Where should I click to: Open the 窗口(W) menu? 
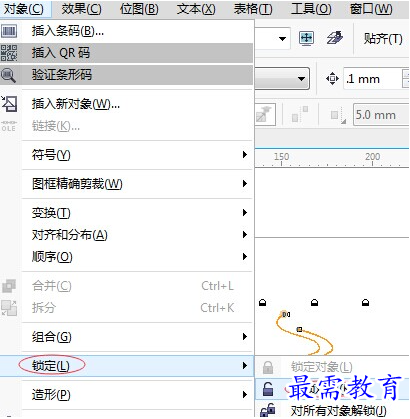point(371,9)
